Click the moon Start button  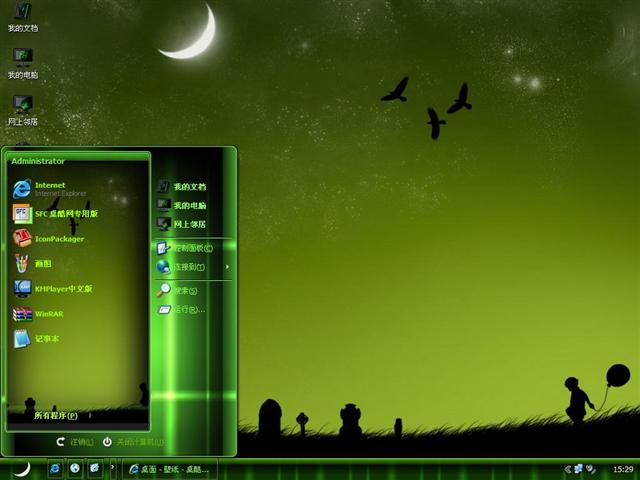tap(21, 469)
